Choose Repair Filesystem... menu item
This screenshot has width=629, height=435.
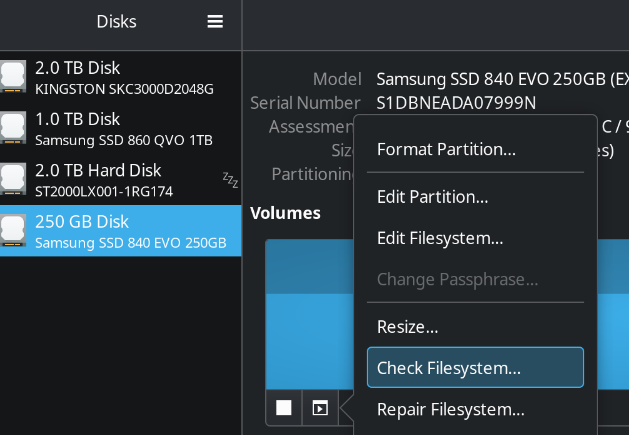[475, 410]
